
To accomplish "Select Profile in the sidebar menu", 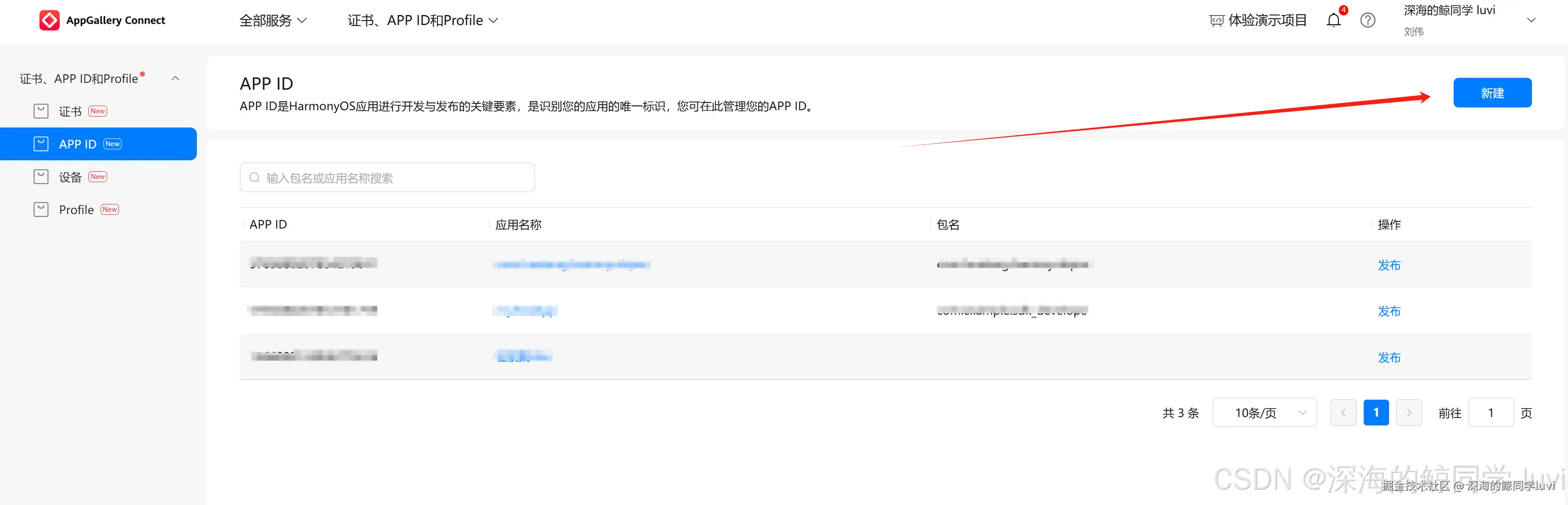I will [76, 210].
